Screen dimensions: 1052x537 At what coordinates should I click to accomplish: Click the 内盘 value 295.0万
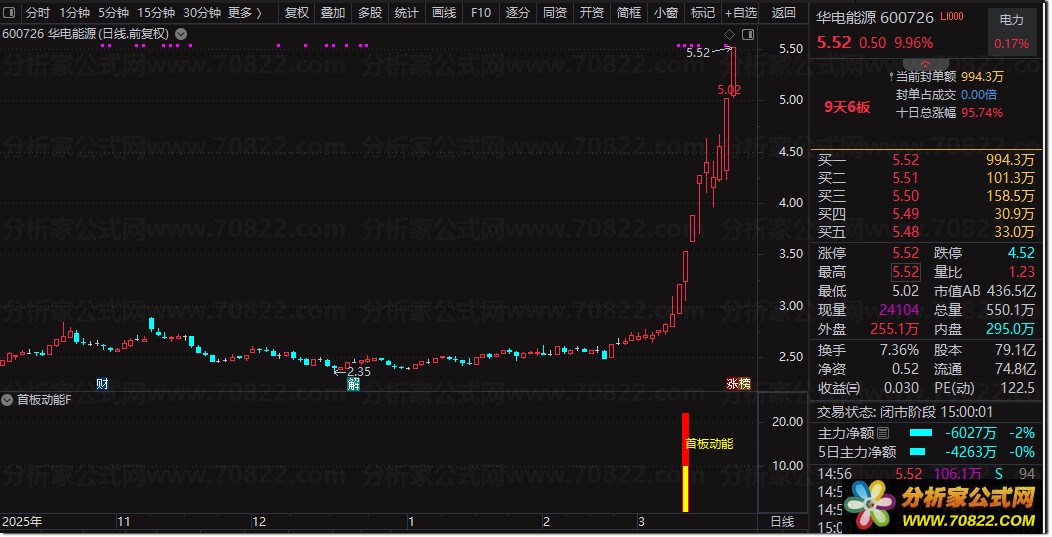[x=1010, y=329]
